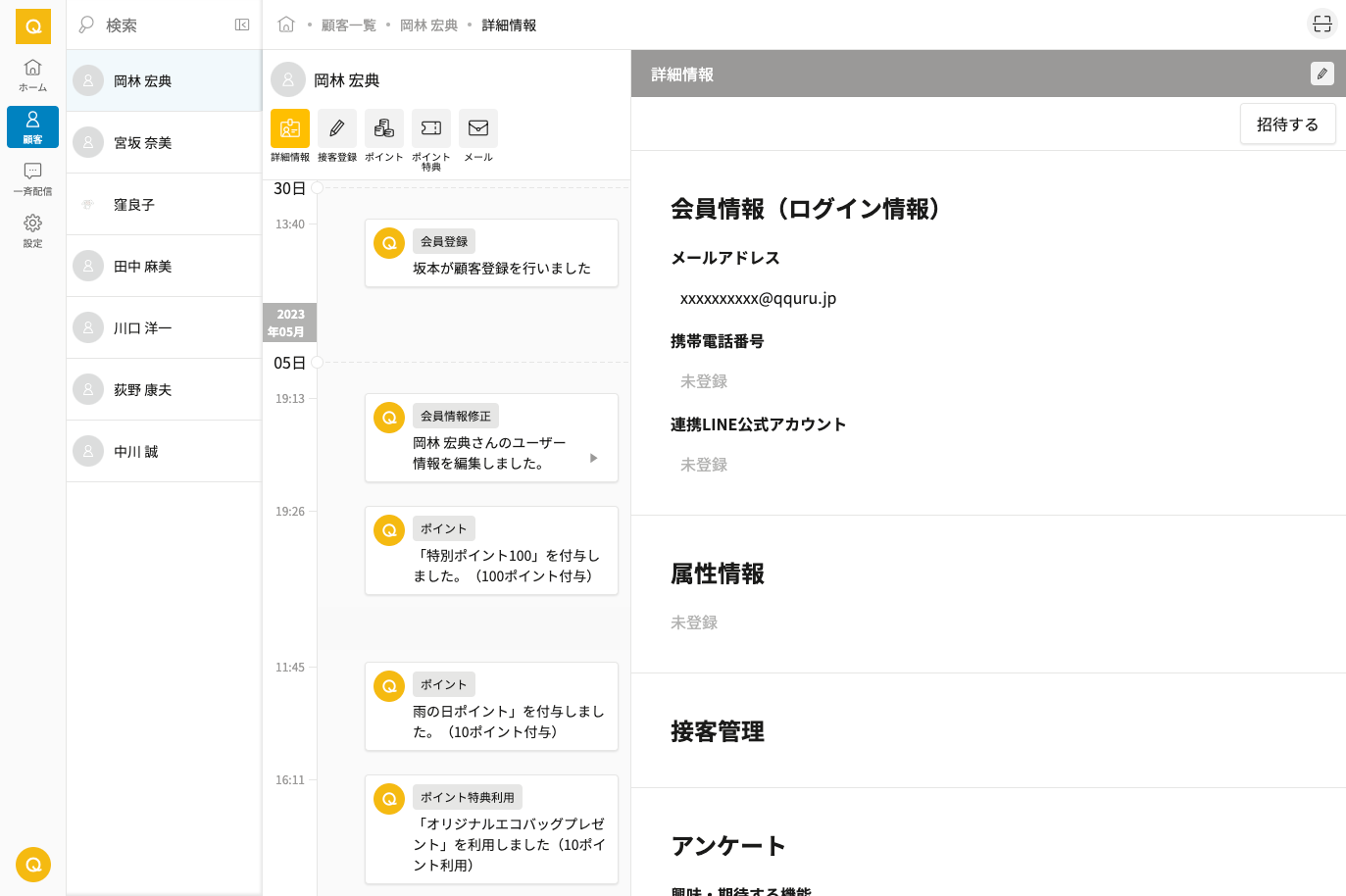Go to 顧客一覧 in breadcrumb
The height and width of the screenshot is (896, 1346).
click(x=348, y=25)
